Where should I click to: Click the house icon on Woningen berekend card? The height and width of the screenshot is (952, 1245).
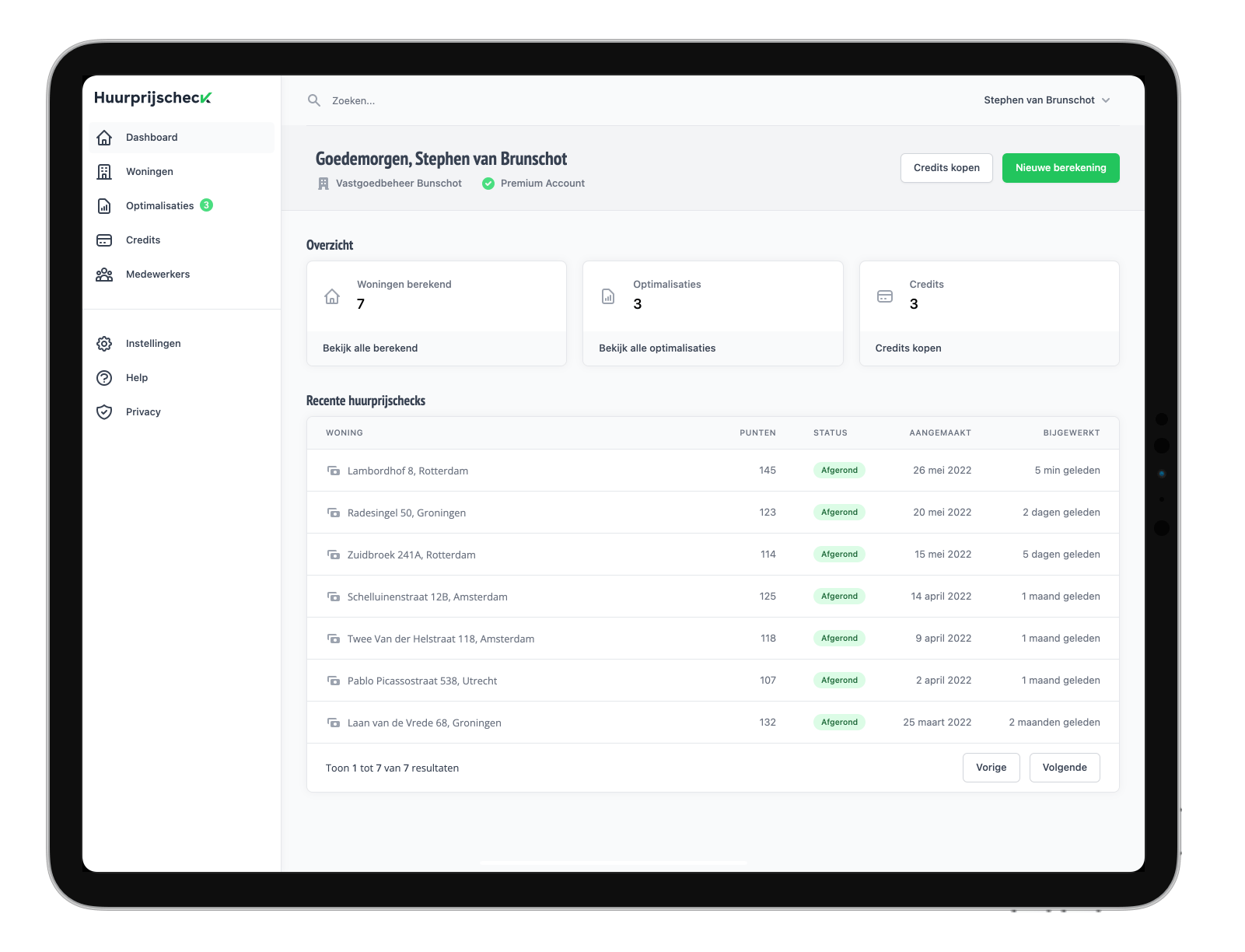point(332,296)
